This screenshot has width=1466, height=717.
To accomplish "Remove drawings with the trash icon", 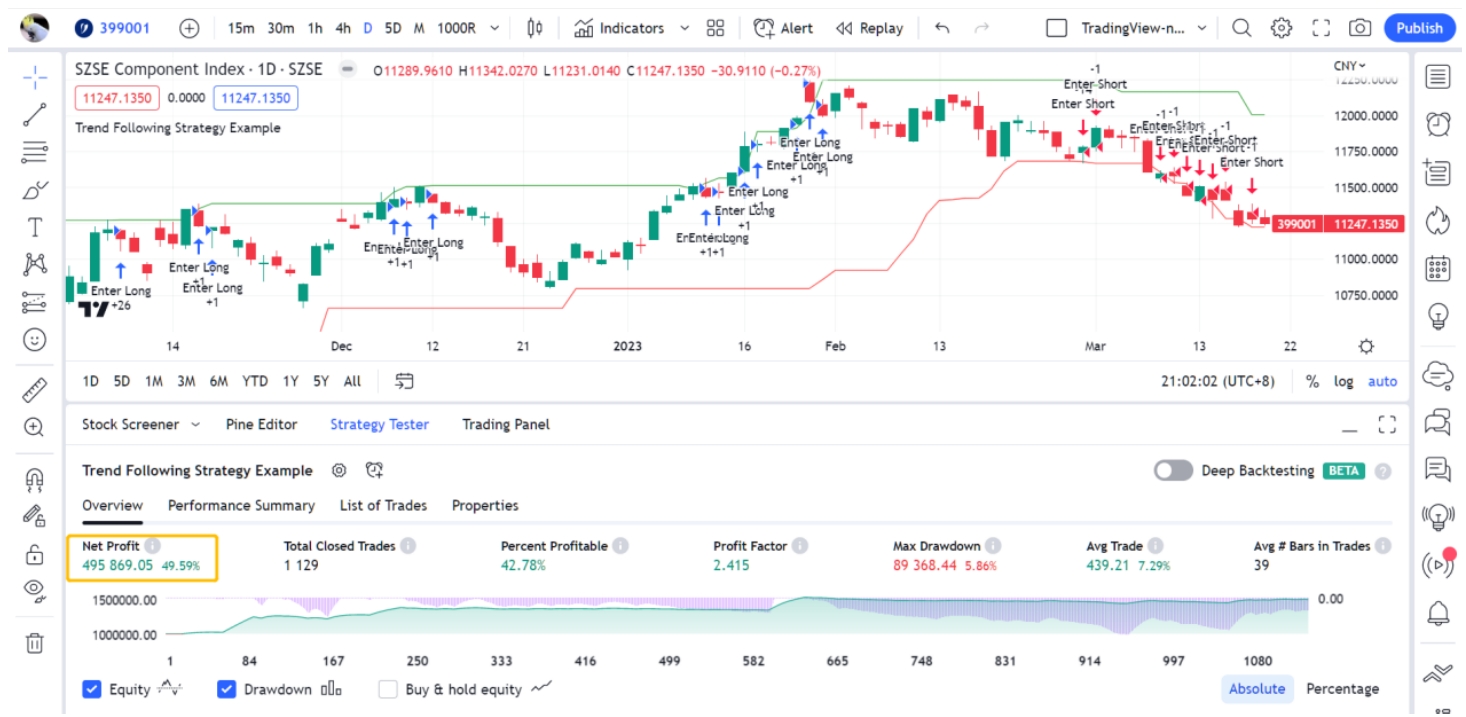I will (35, 641).
